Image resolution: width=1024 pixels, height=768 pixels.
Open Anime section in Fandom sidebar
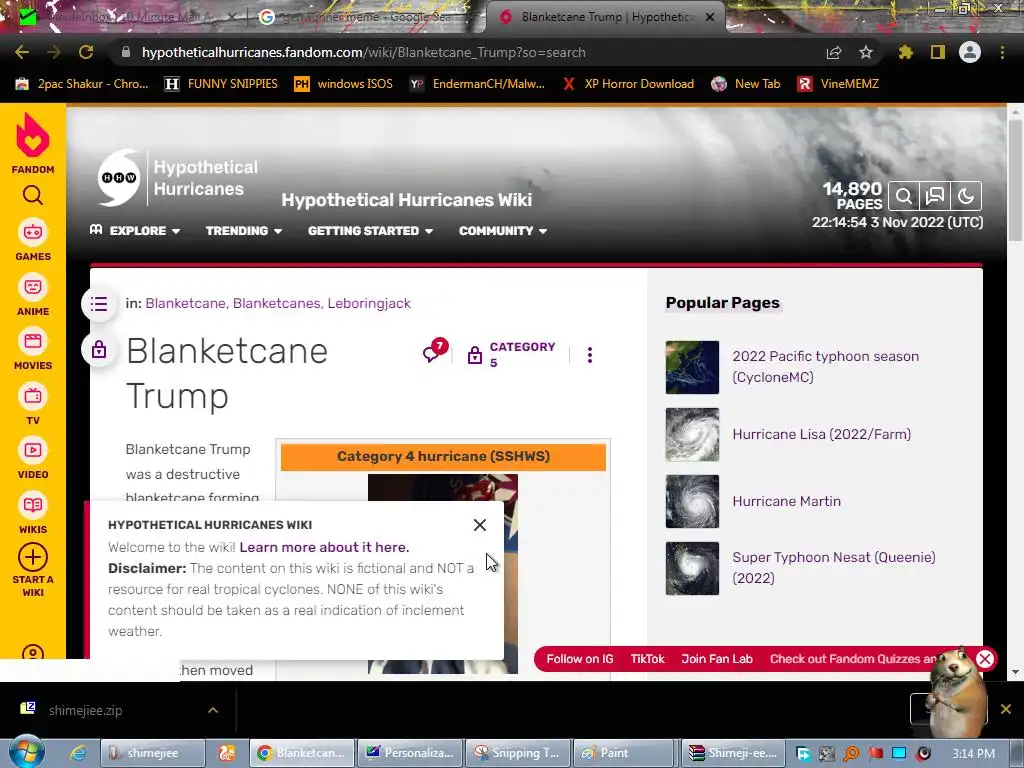click(33, 295)
